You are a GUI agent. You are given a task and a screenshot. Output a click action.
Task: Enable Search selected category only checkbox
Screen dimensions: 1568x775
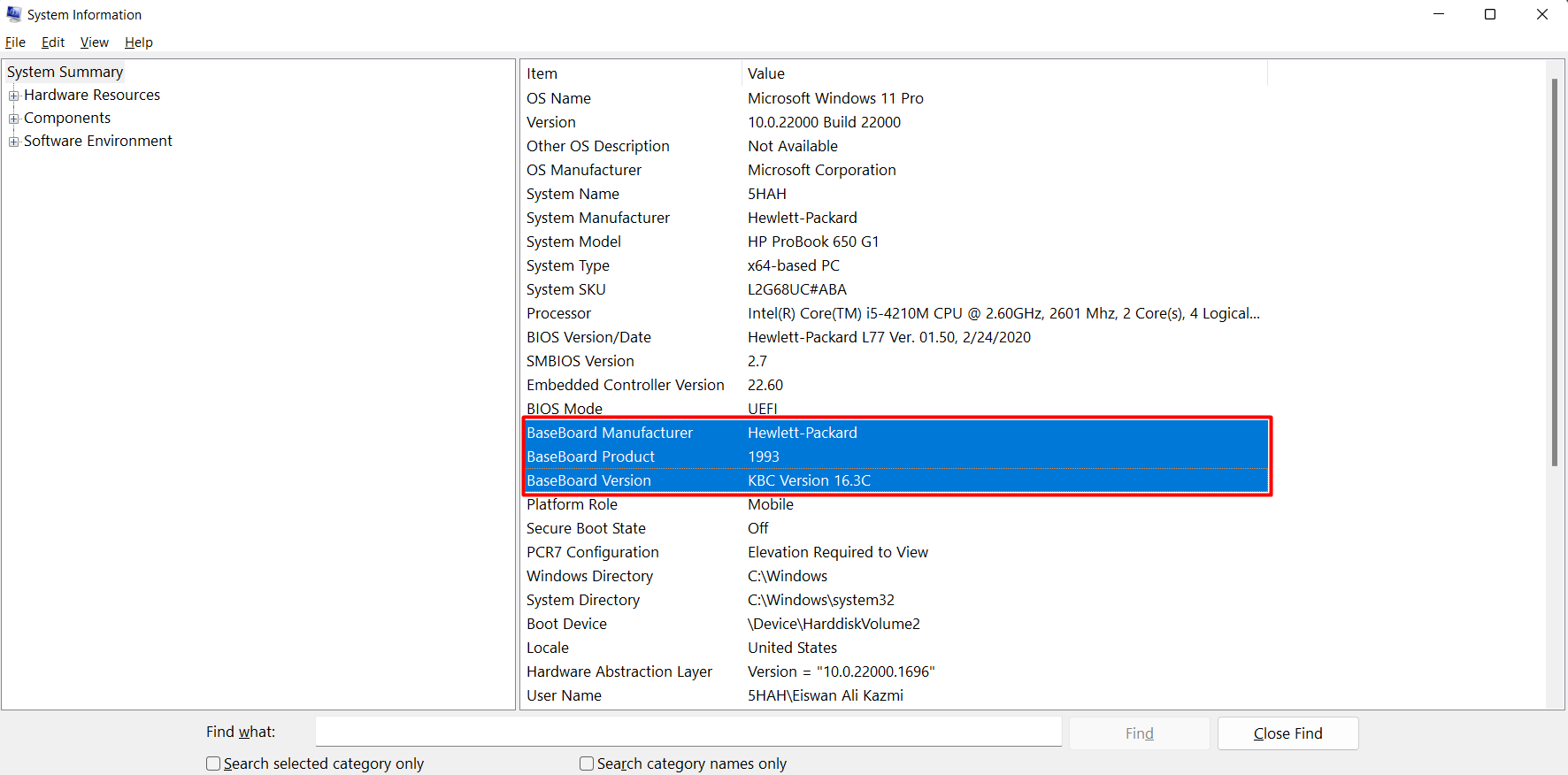click(x=213, y=763)
